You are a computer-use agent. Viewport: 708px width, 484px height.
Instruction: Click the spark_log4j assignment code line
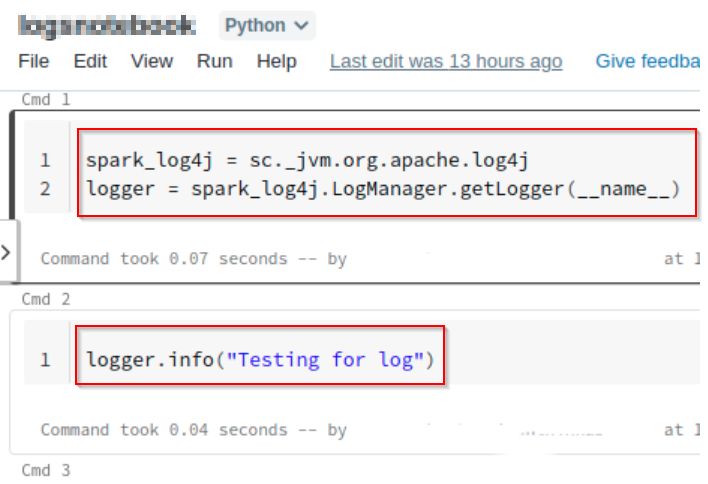[x=306, y=160]
